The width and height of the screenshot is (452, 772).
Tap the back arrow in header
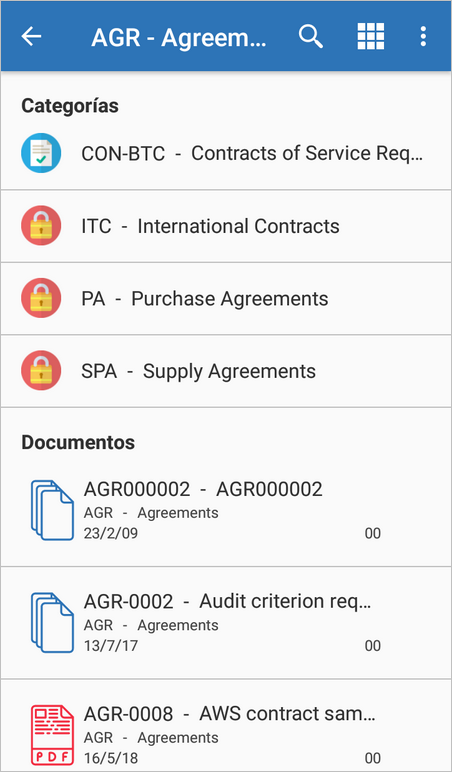(x=32, y=36)
